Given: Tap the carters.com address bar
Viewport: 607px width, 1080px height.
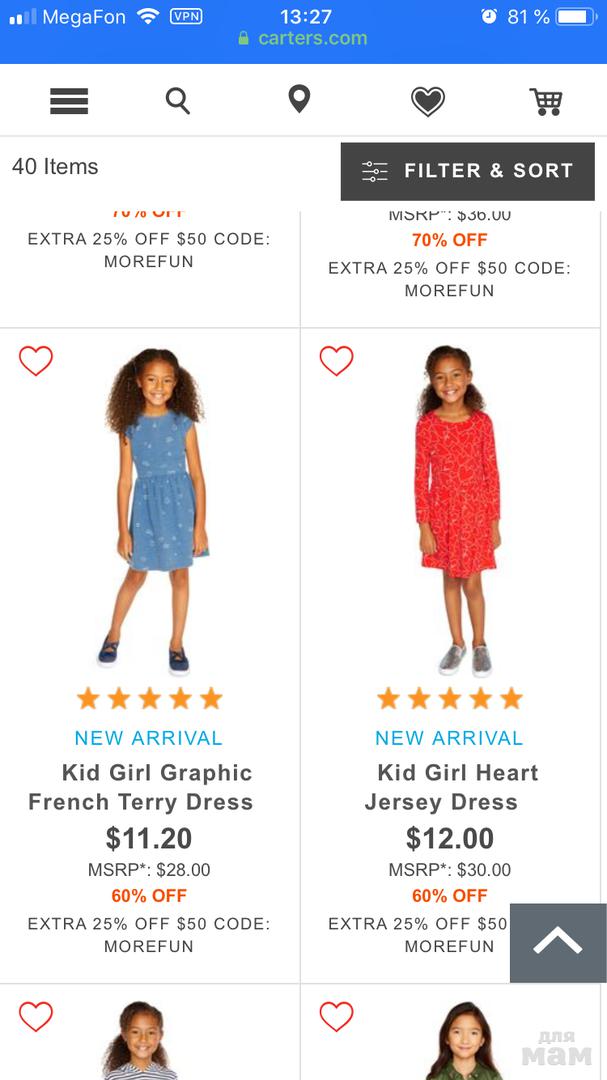Looking at the screenshot, I should point(303,39).
